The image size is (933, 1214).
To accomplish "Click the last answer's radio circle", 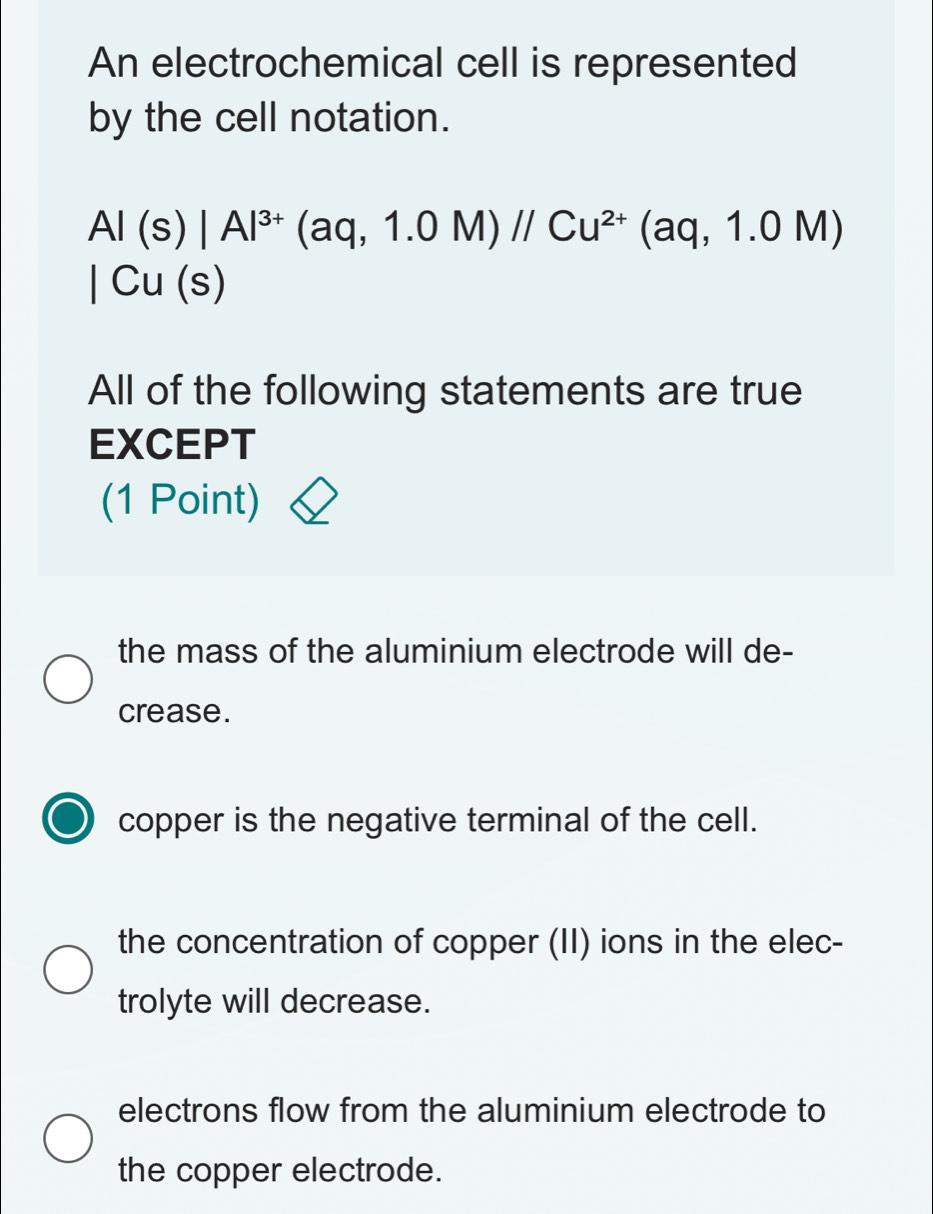I will click(x=66, y=1140).
